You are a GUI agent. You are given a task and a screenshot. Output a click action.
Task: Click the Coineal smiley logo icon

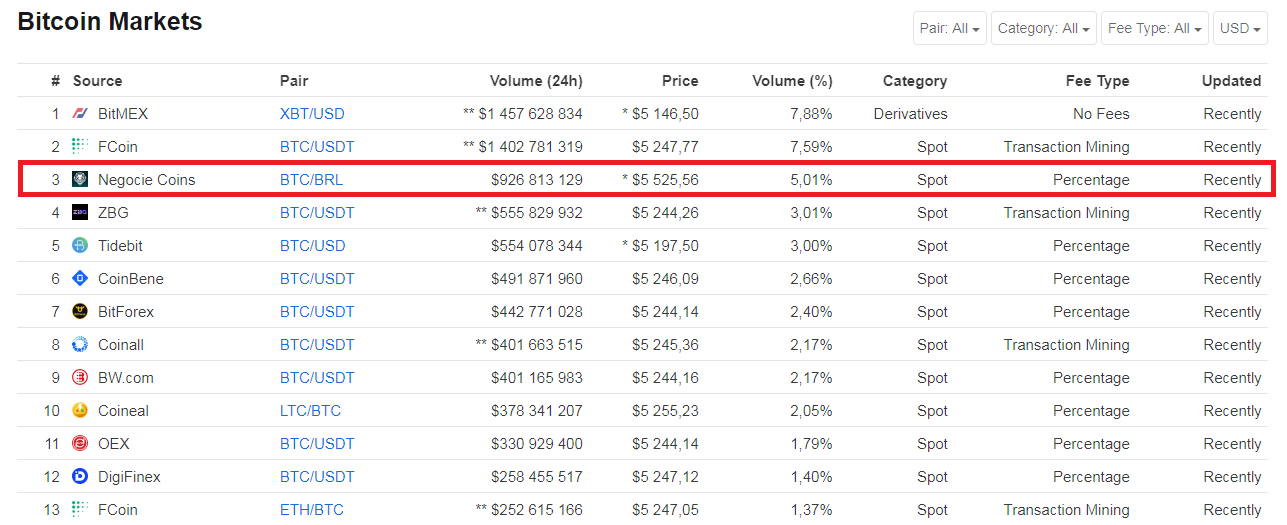point(81,411)
